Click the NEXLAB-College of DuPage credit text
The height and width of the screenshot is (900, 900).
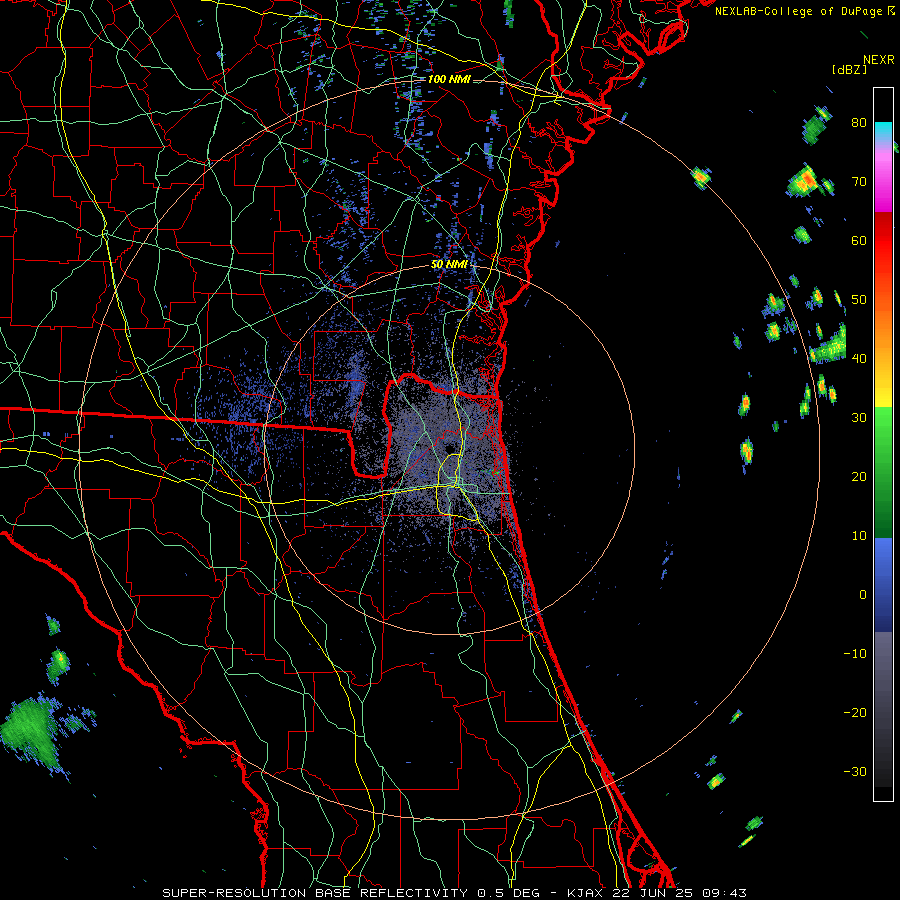click(x=799, y=11)
